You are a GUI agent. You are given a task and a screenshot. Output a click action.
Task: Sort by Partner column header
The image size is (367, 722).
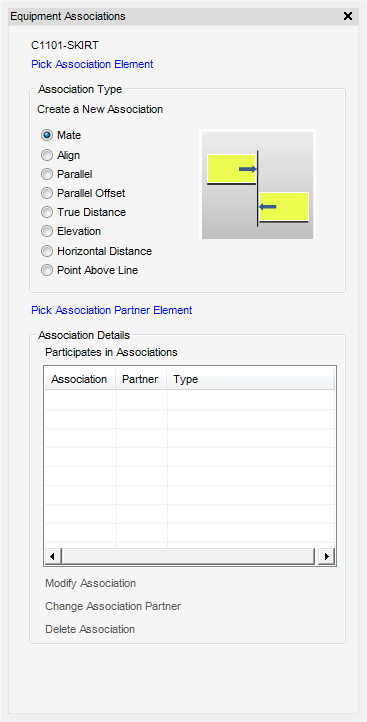coord(141,379)
